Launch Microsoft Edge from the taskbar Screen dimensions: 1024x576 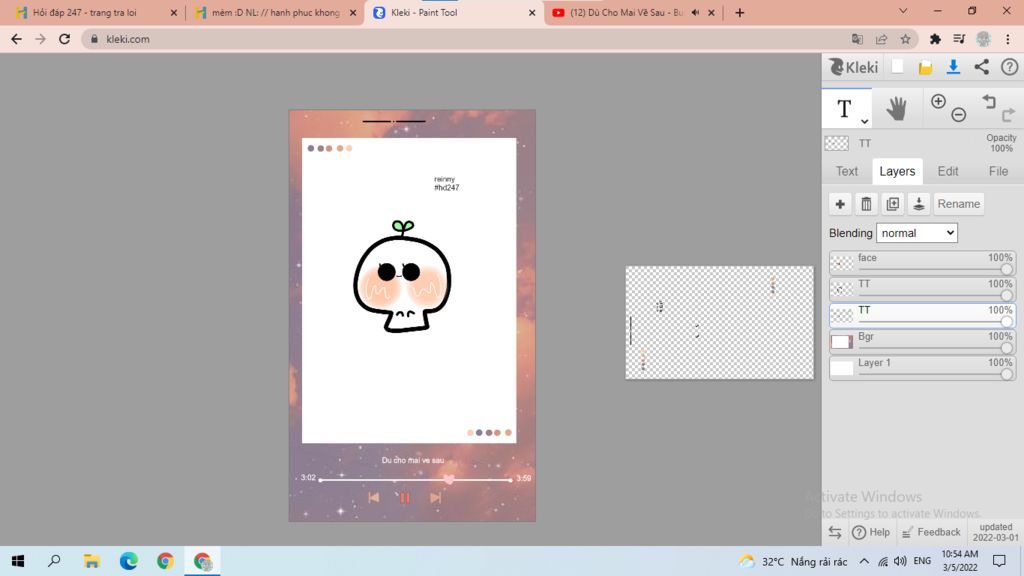pyautogui.click(x=129, y=561)
